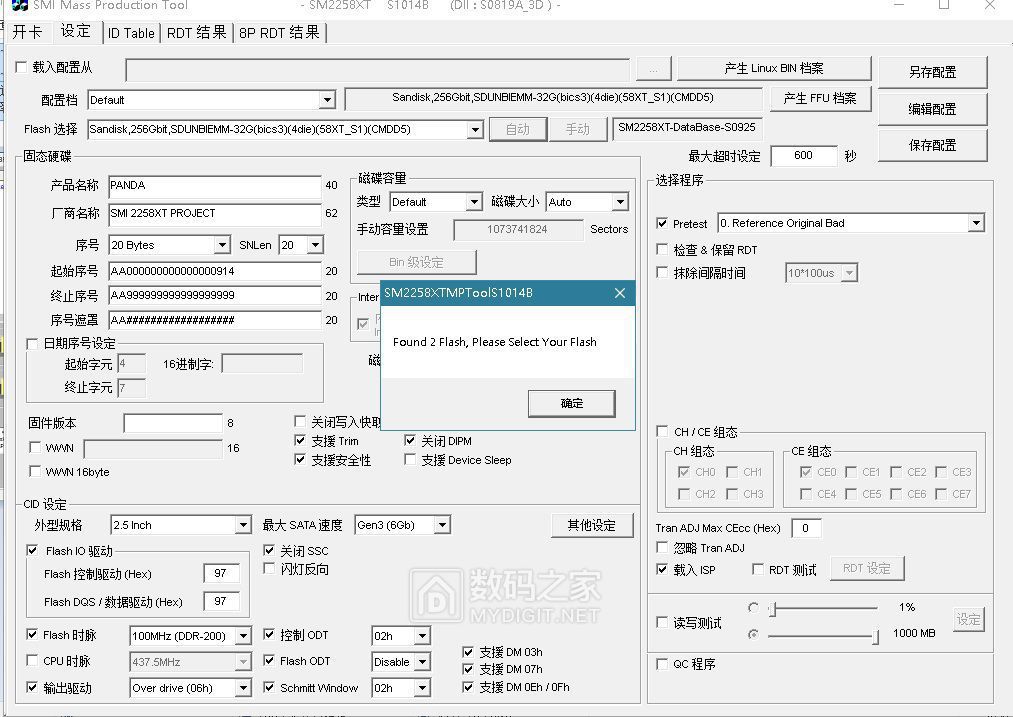This screenshot has height=717, width=1013.
Task: Open the RDT 结果 tab
Action: coord(196,33)
